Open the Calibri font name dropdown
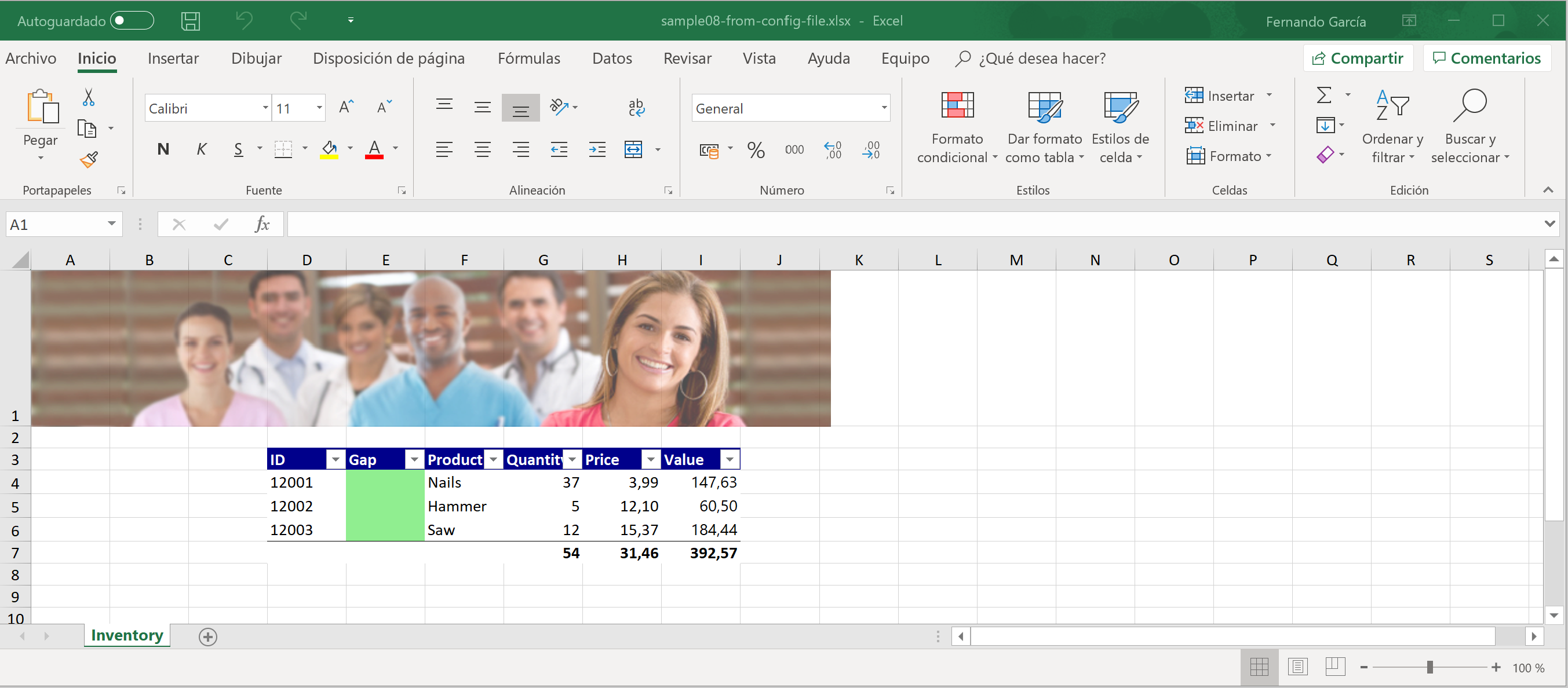This screenshot has height=688, width=1568. coord(265,108)
